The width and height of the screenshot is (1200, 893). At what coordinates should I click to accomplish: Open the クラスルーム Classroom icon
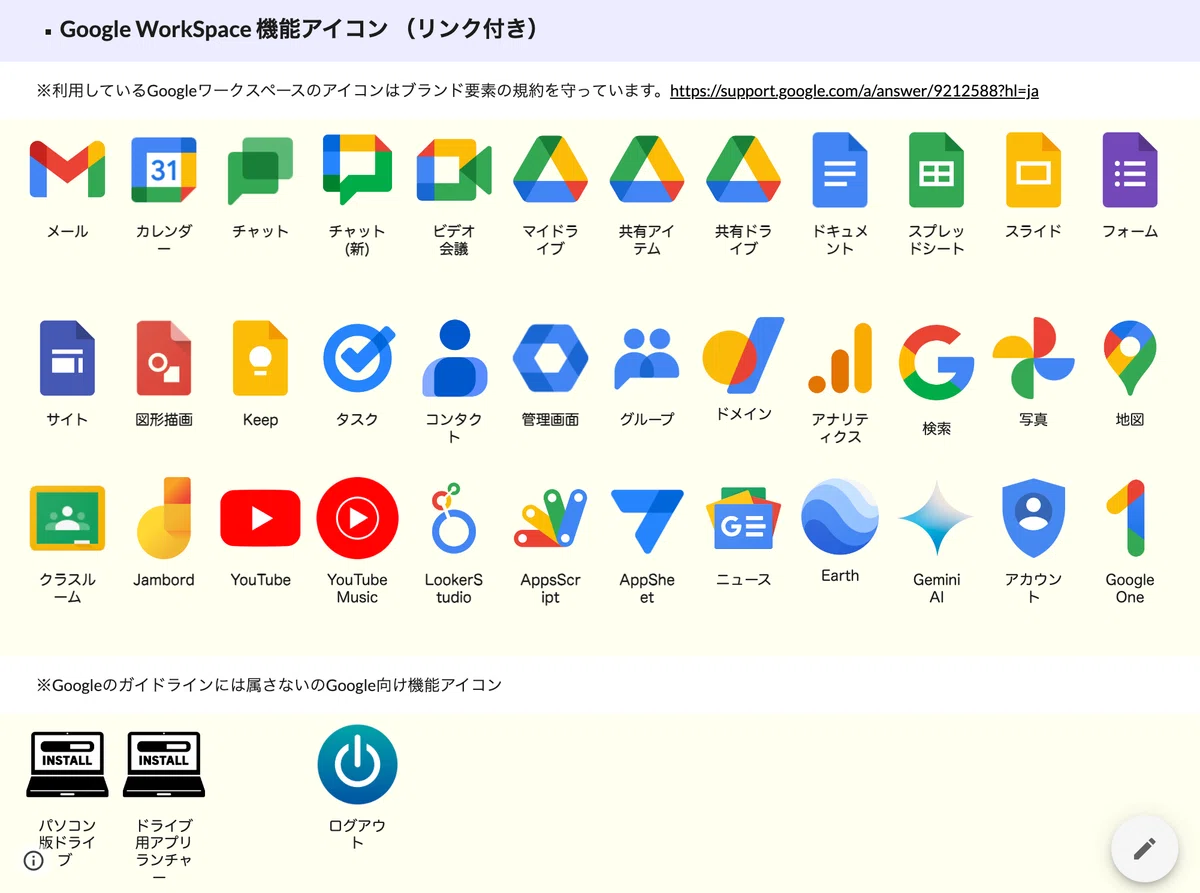[67, 518]
